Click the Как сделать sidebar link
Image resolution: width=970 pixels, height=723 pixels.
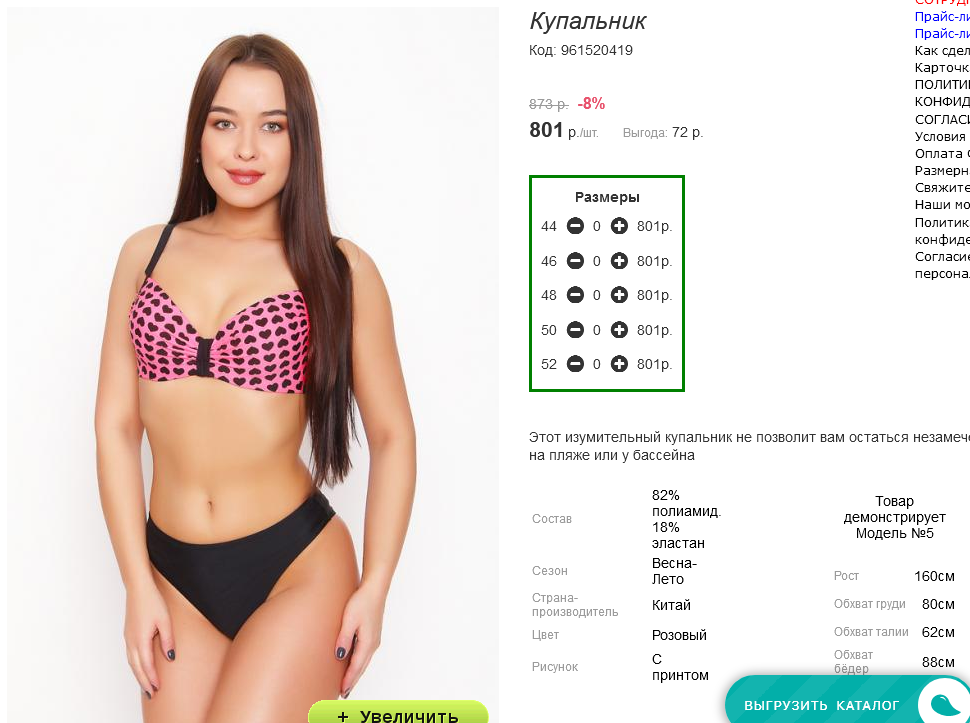[942, 51]
